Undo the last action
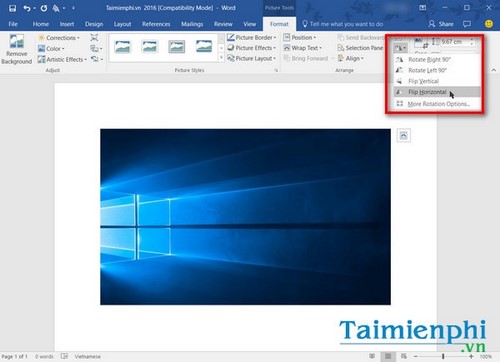 coord(27,8)
